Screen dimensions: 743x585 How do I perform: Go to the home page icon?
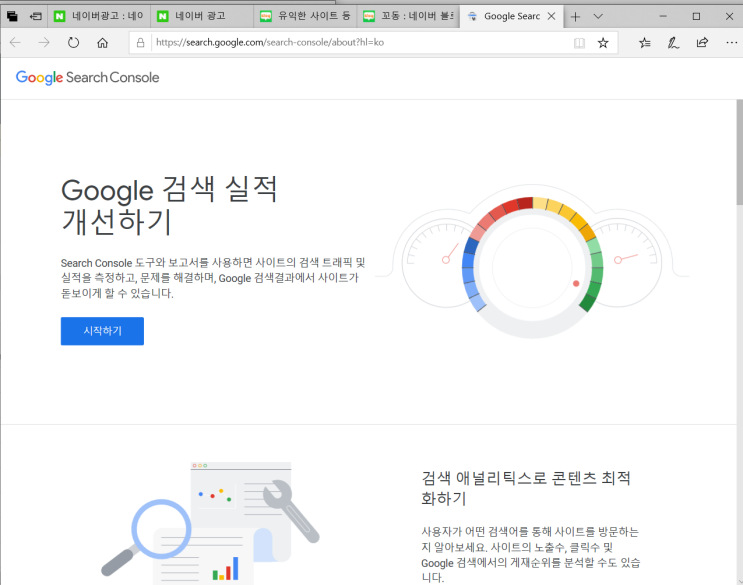tap(102, 43)
